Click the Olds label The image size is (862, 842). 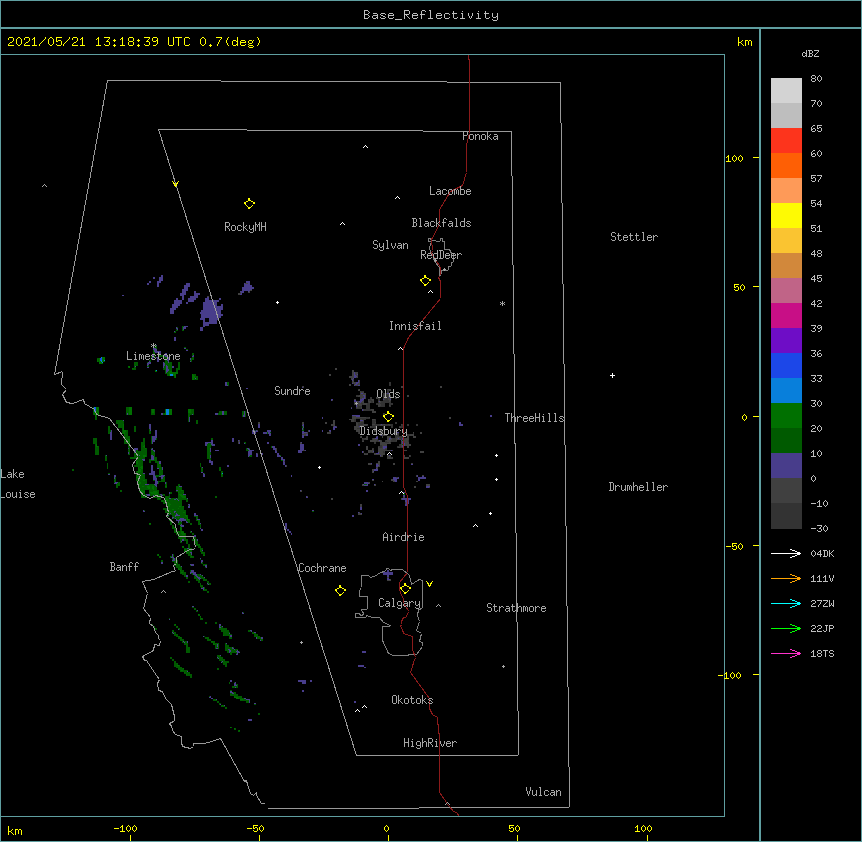(x=388, y=394)
